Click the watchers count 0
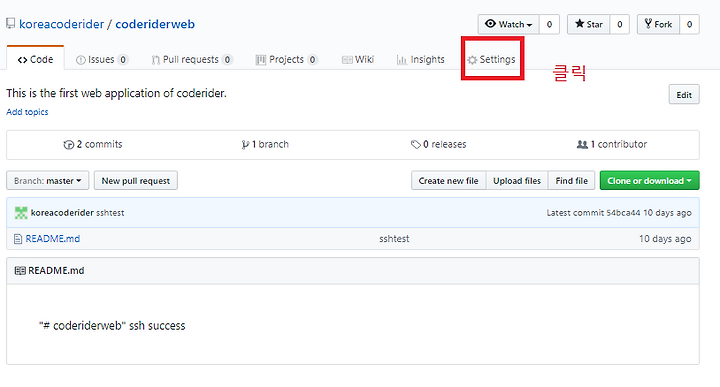 549,24
